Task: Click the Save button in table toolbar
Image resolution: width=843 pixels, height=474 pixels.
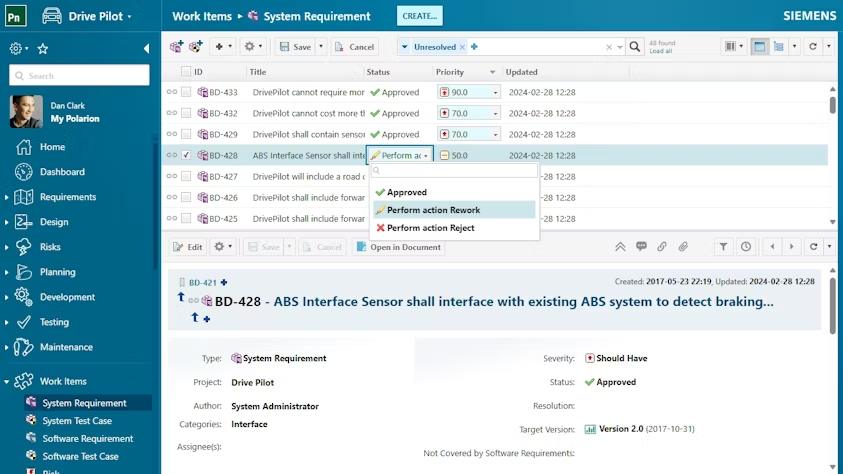Action: pos(296,47)
